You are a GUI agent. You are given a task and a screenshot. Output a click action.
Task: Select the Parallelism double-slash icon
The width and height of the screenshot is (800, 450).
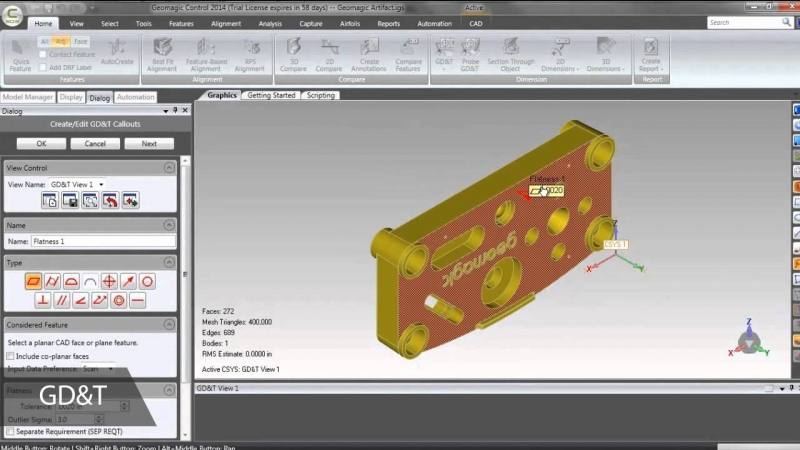tap(62, 301)
